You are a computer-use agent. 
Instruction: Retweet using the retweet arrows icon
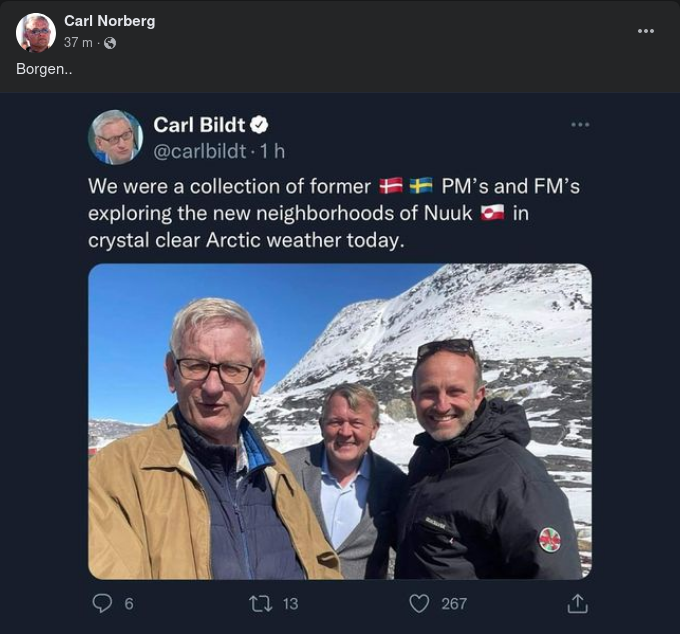[x=260, y=603]
